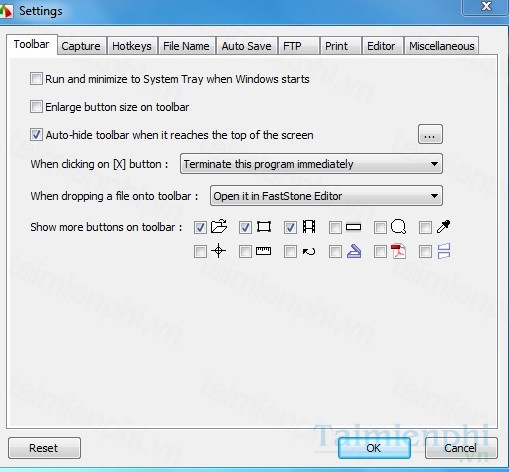Screen dimensions: 509x472
Task: Check Enlarge button size on toolbar
Action: 36,107
